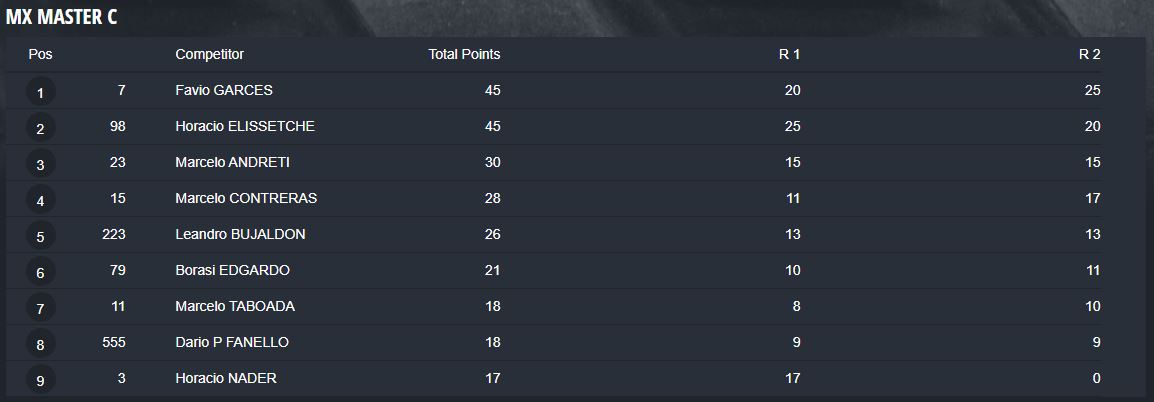Select Marcelo CONTRERAS row name
This screenshot has width=1154, height=402.
coord(247,198)
